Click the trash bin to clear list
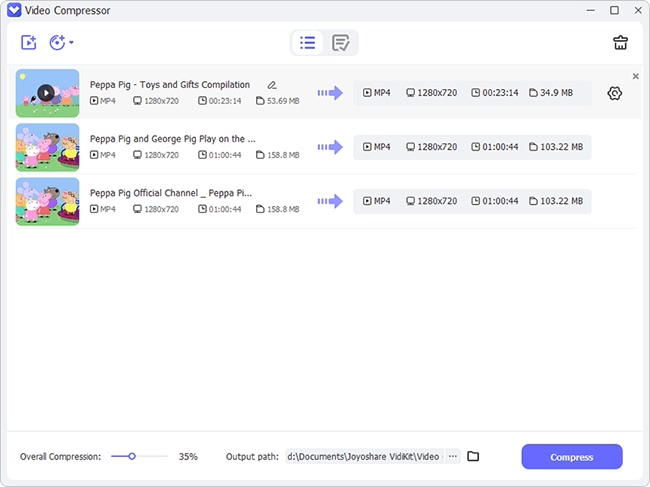The image size is (650, 487). tap(620, 42)
